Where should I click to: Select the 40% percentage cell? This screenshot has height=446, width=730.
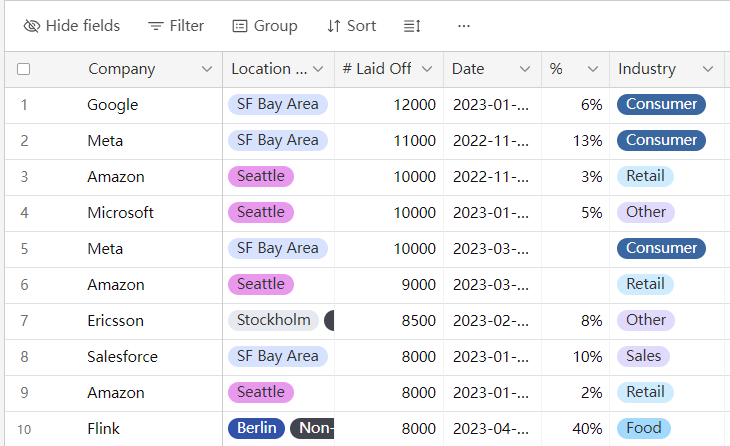575,429
